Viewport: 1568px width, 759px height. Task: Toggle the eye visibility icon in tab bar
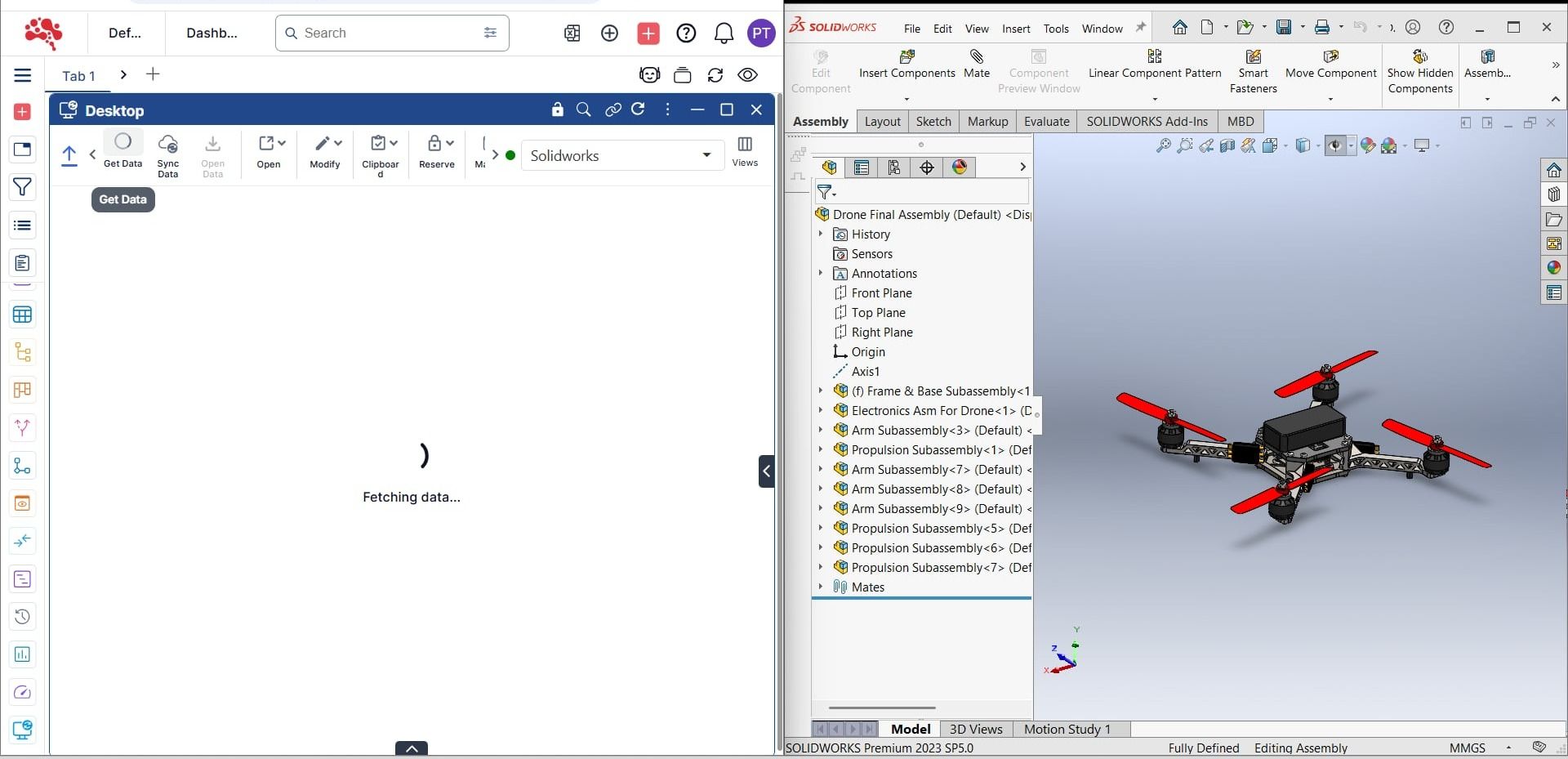click(747, 75)
